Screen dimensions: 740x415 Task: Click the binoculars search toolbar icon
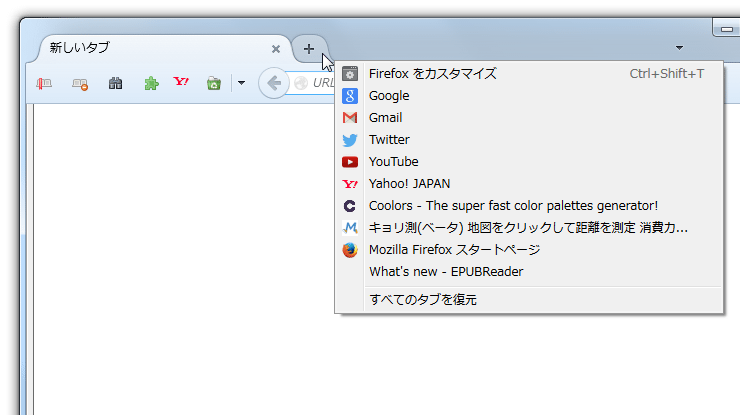116,84
